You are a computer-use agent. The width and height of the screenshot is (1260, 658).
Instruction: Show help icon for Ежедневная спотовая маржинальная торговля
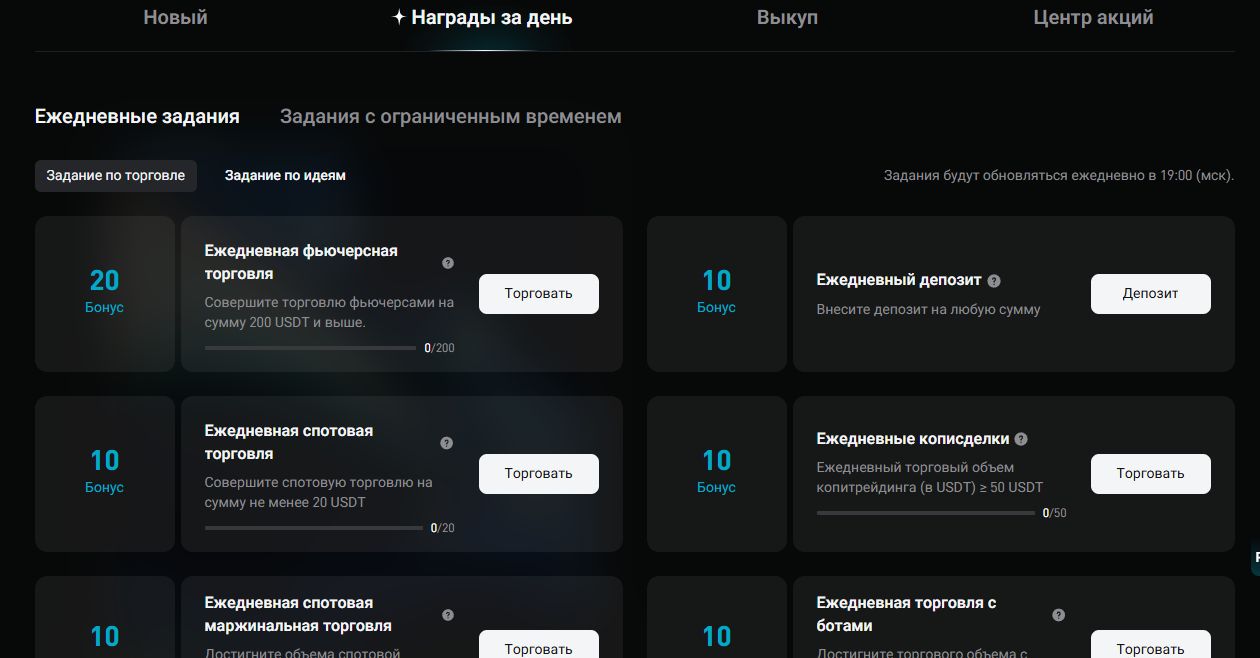click(448, 615)
